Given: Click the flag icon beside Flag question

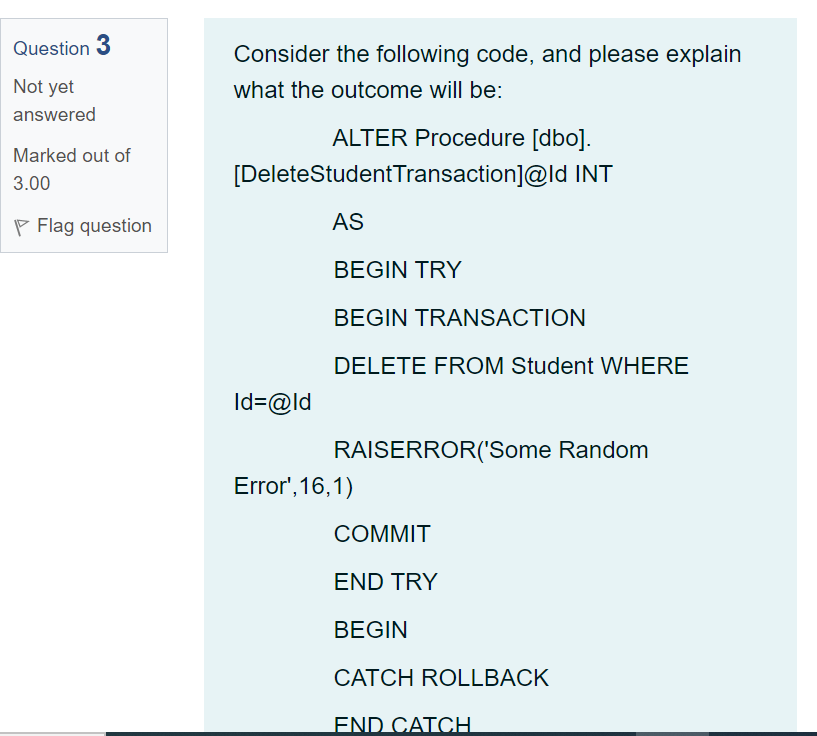Looking at the screenshot, I should pyautogui.click(x=20, y=226).
